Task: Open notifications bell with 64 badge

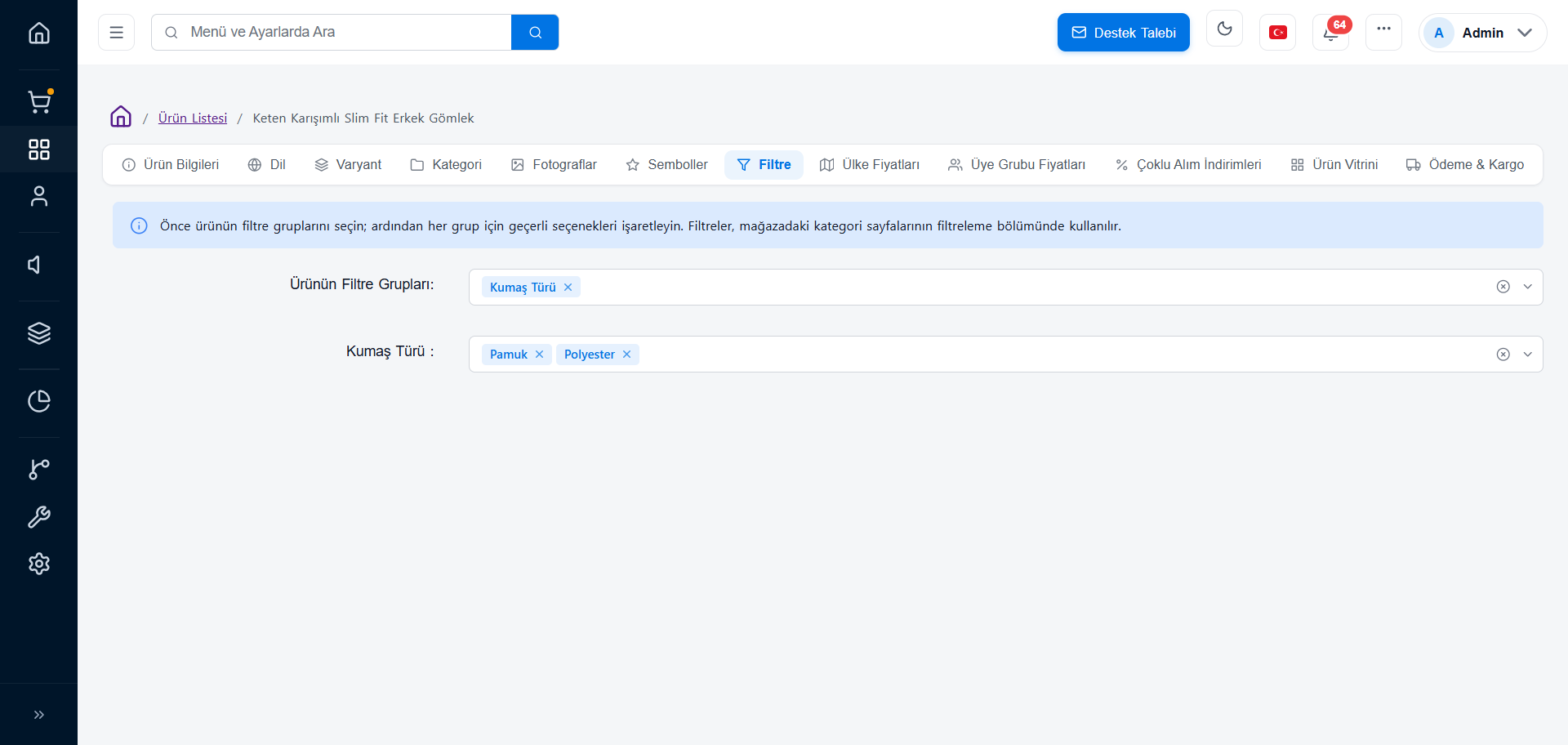Action: (1330, 33)
